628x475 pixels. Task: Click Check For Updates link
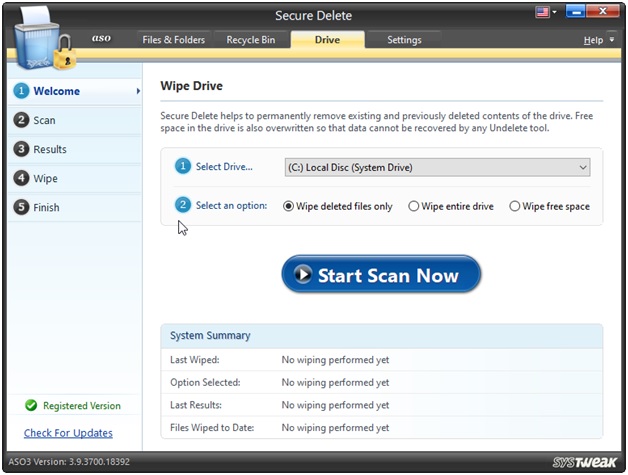tap(68, 433)
